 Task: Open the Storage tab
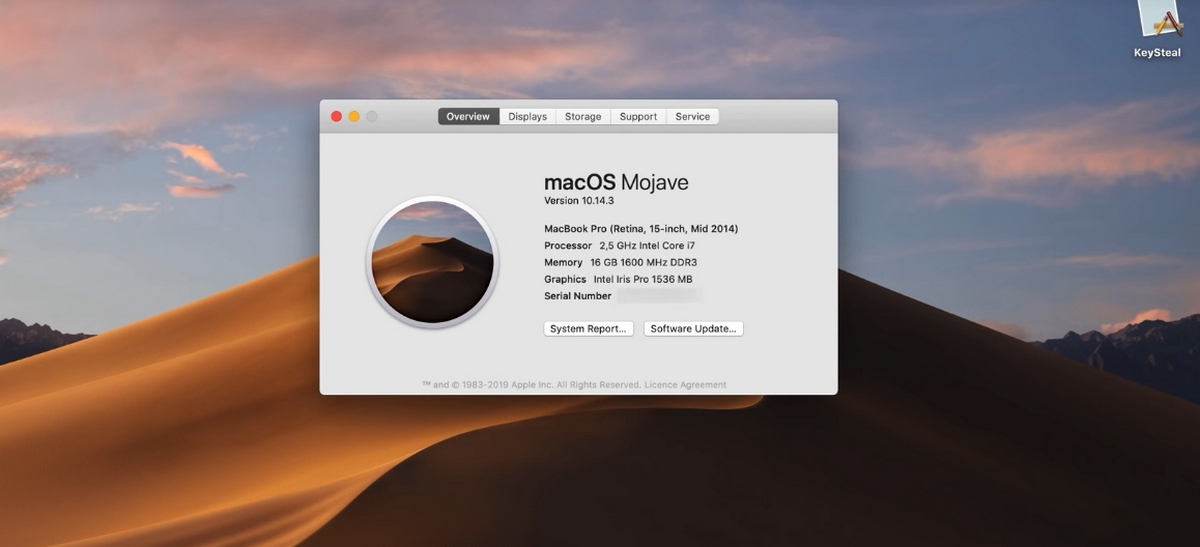pos(583,117)
